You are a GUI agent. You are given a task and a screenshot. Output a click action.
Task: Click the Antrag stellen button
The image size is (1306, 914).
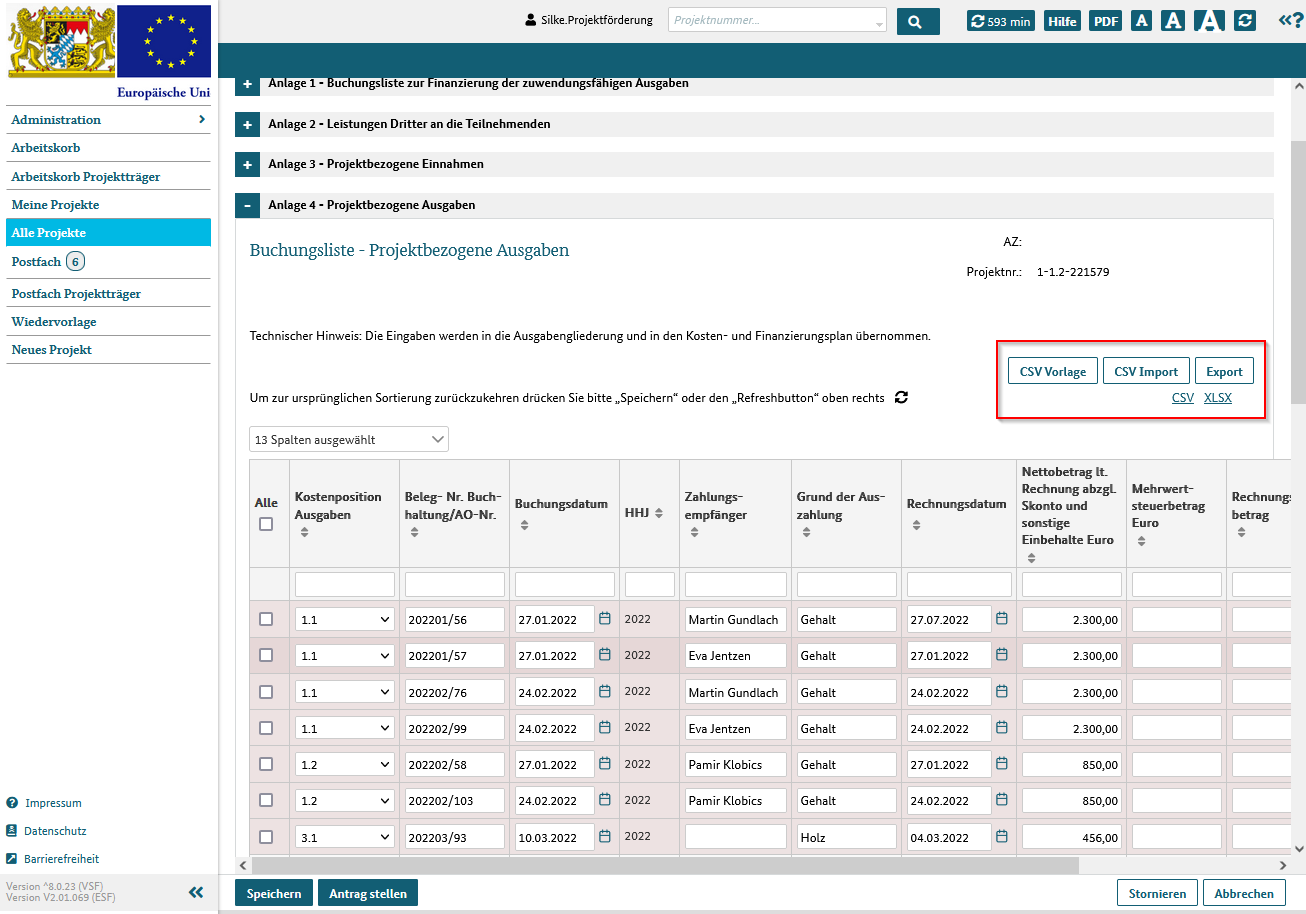click(x=368, y=893)
